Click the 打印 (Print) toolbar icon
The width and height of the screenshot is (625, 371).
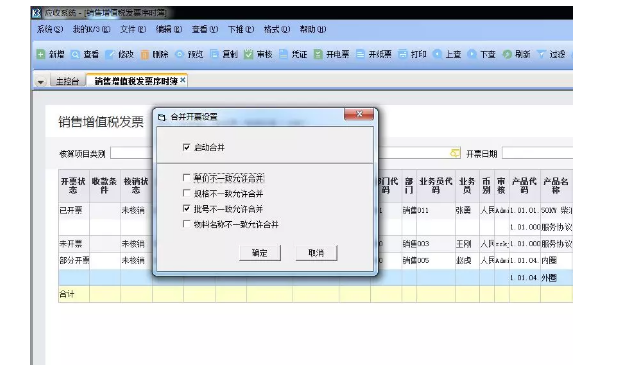coord(403,54)
